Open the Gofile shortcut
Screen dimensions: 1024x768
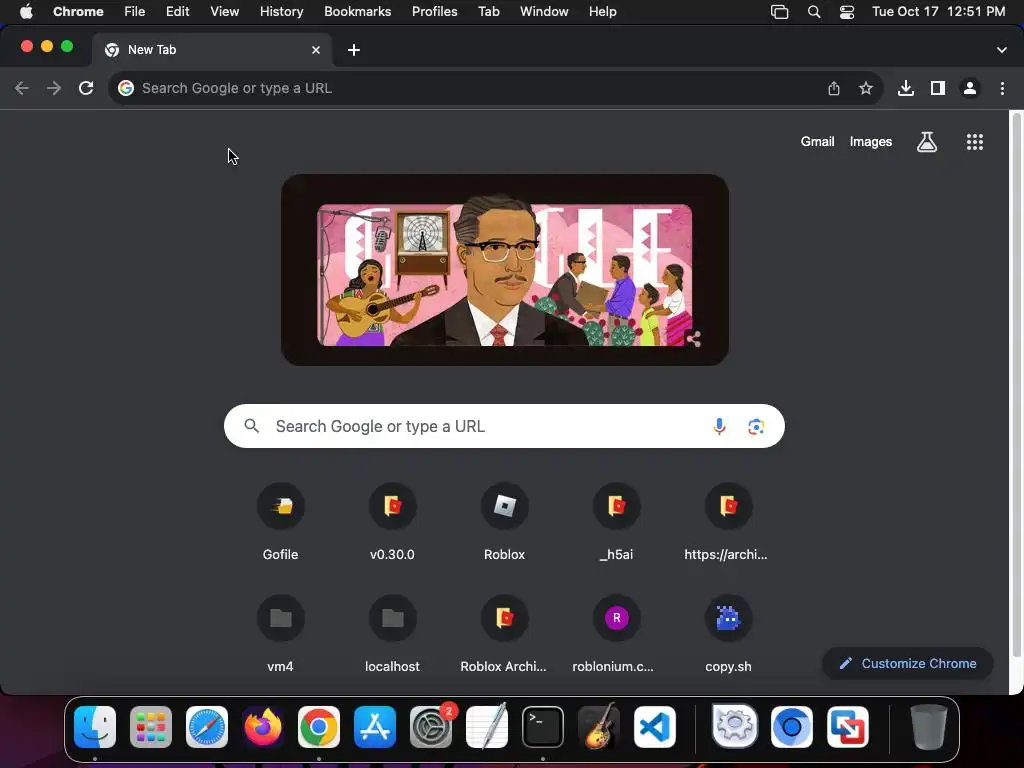click(281, 523)
